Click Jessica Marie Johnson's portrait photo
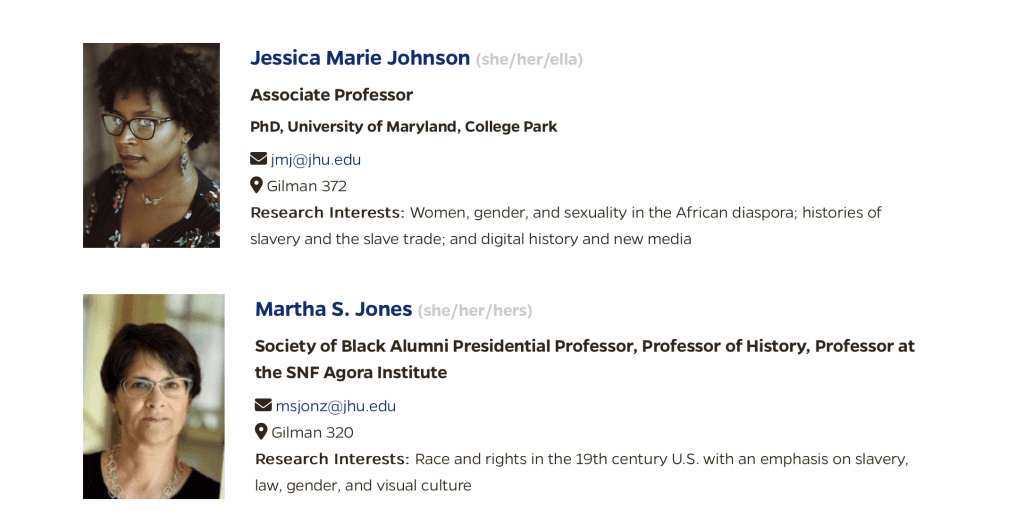Image resolution: width=1024 pixels, height=525 pixels. pyautogui.click(x=152, y=146)
